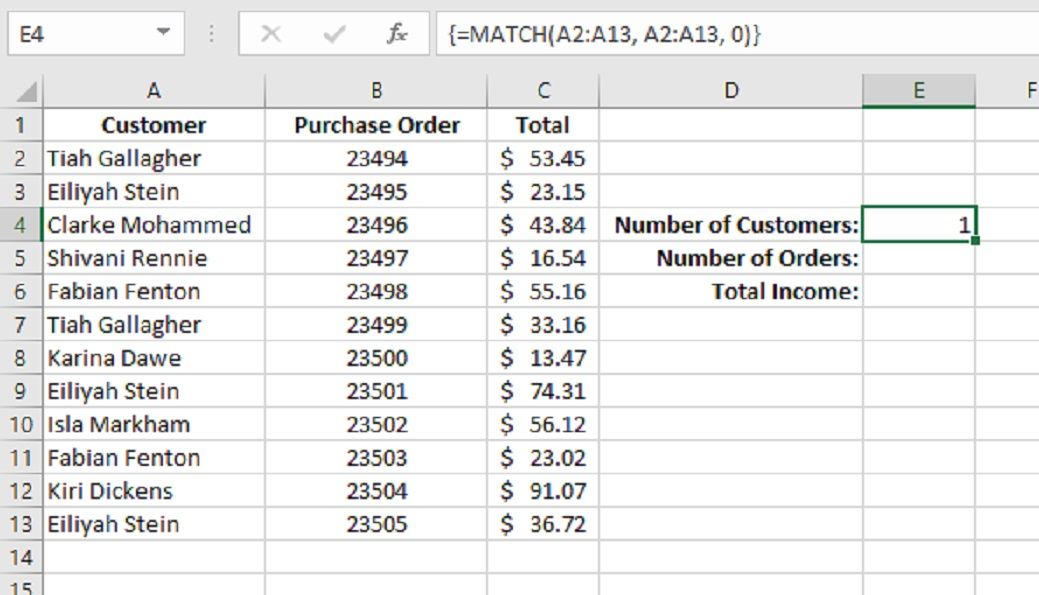Select the $ 43.84 total cell

click(543, 225)
